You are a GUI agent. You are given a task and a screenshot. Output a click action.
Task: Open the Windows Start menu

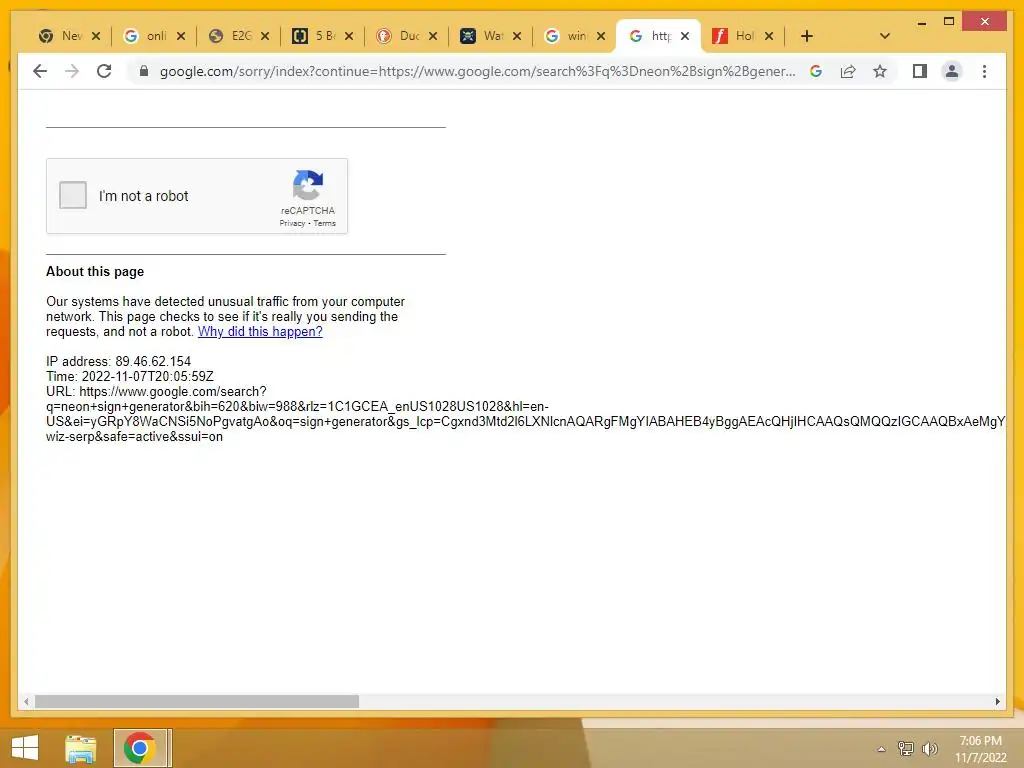point(25,748)
